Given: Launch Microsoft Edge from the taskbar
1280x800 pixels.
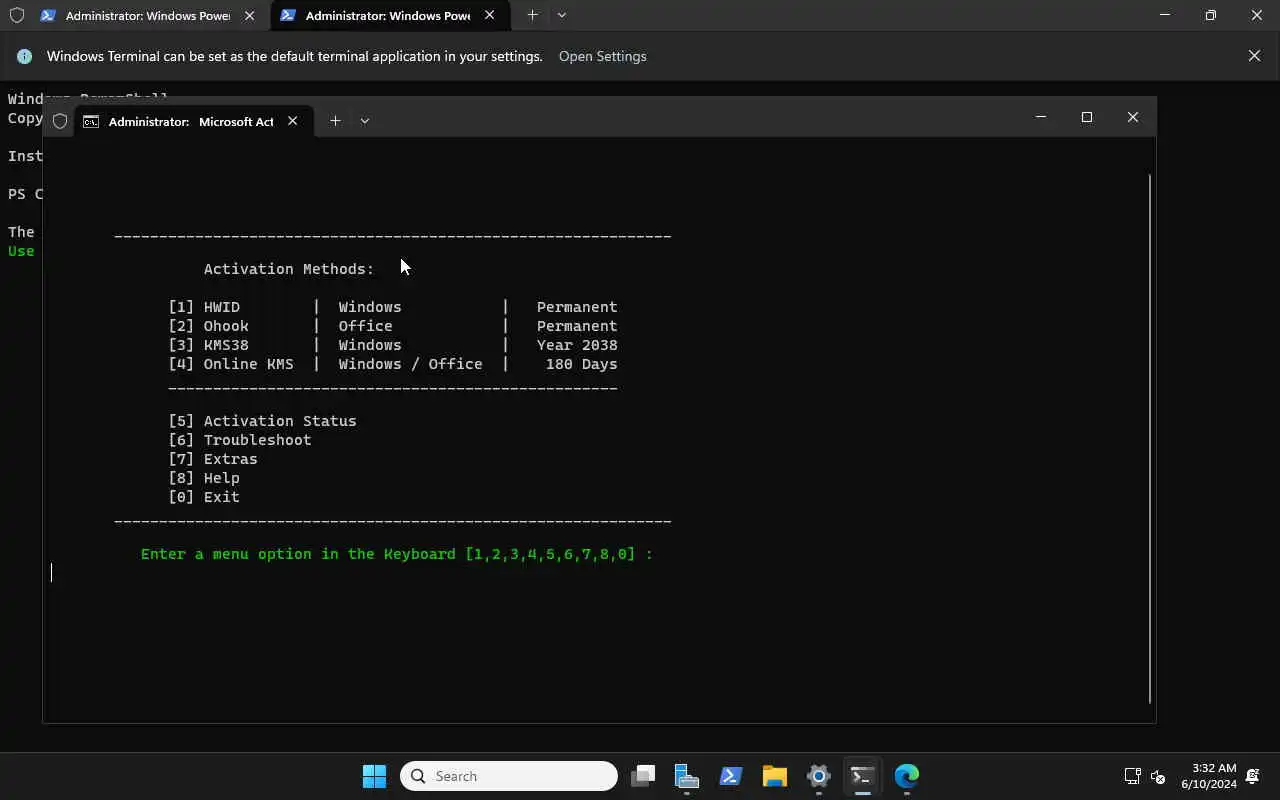Looking at the screenshot, I should click(x=906, y=776).
